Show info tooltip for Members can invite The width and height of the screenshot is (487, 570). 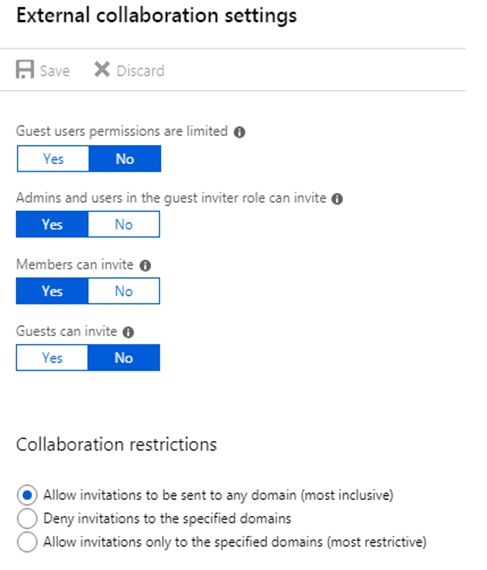(x=145, y=266)
